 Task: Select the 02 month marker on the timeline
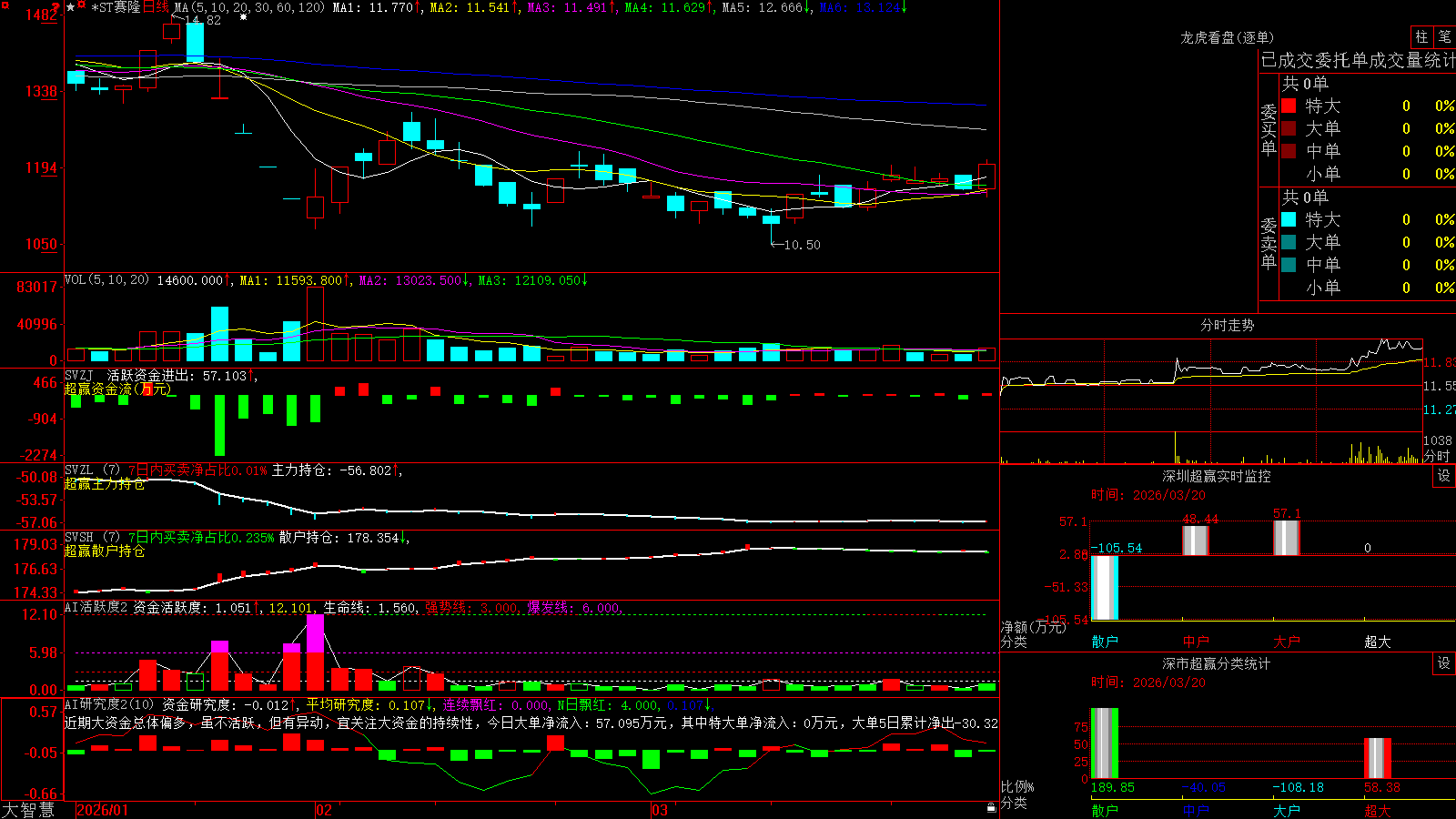click(x=323, y=810)
